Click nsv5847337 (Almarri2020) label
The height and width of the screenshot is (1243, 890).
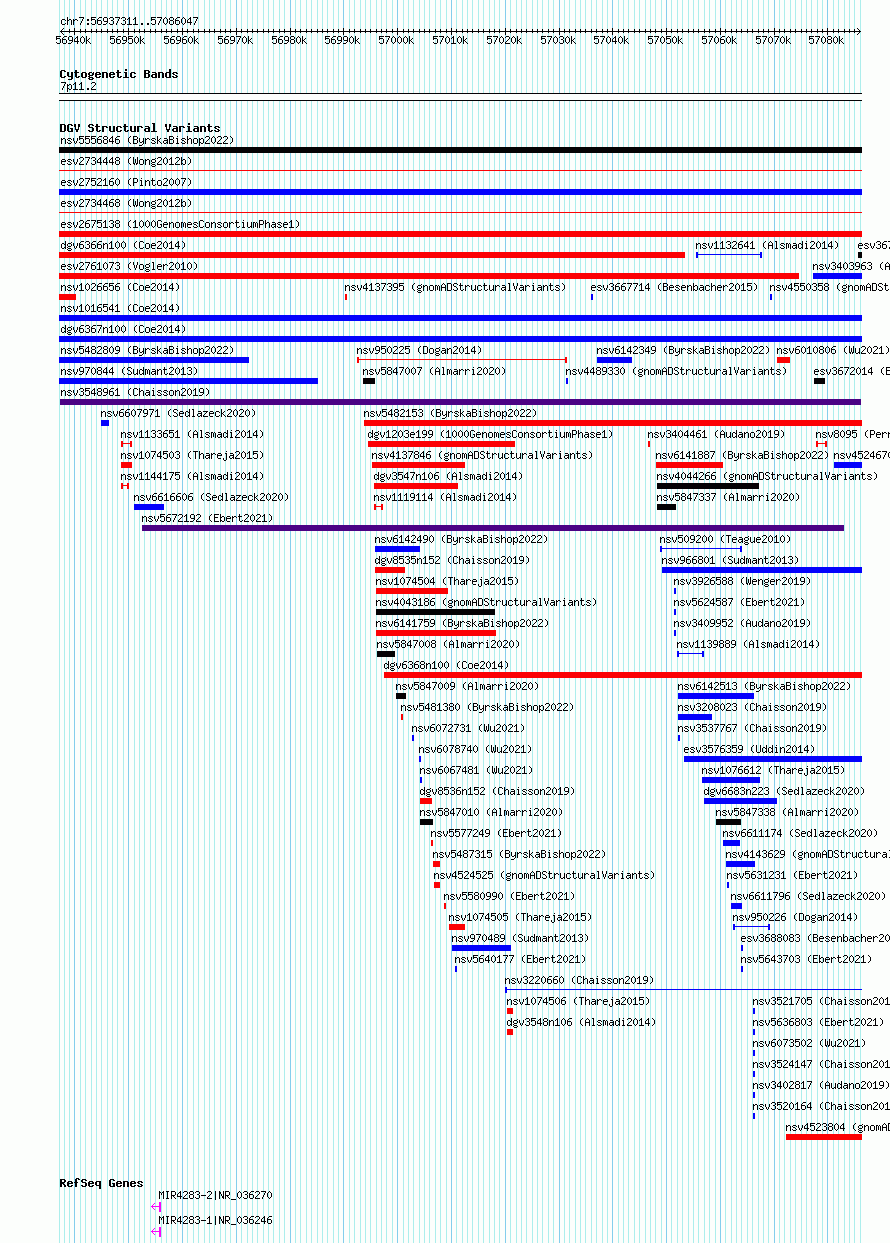[x=728, y=497]
